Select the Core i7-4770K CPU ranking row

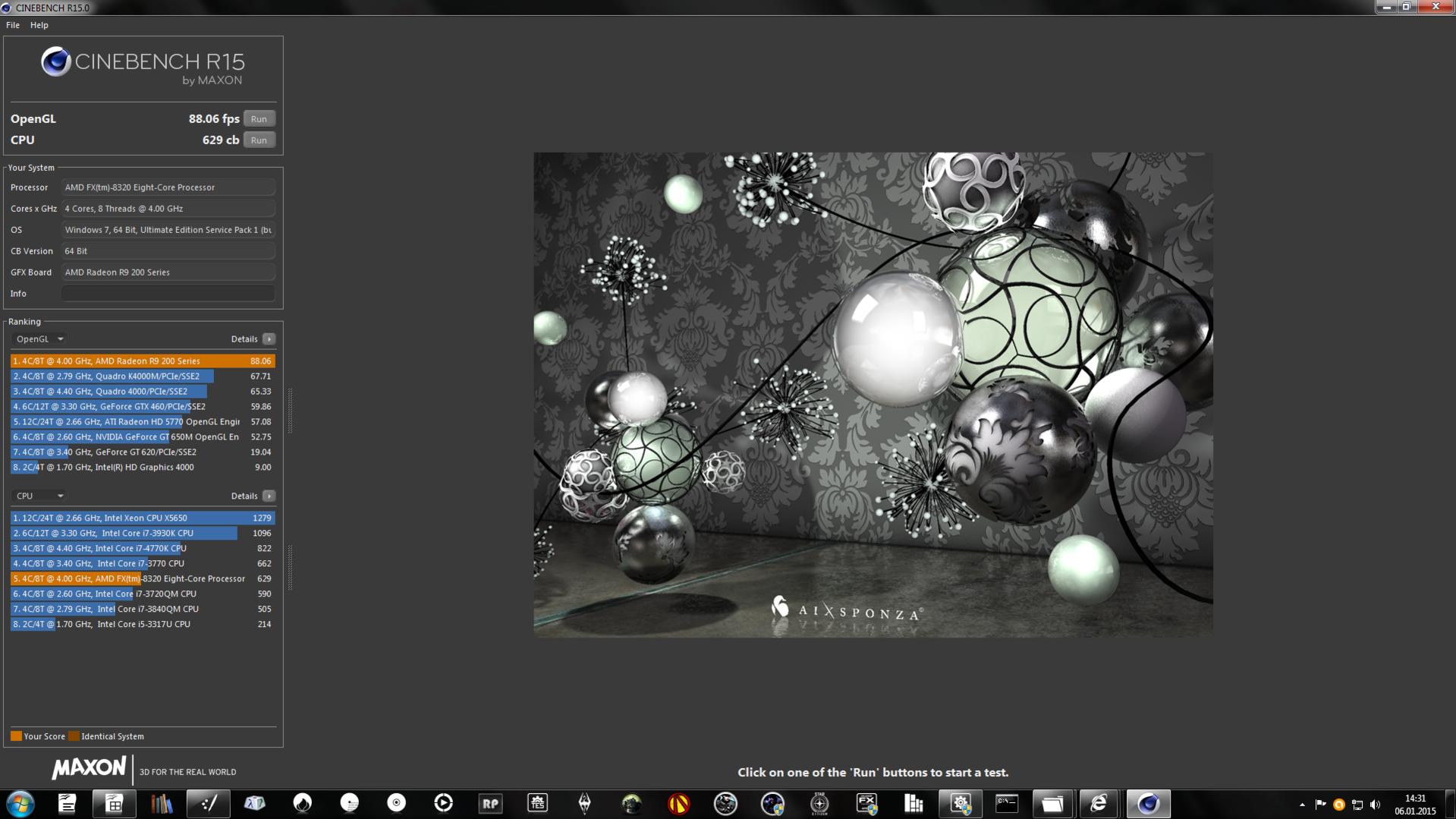click(x=143, y=548)
